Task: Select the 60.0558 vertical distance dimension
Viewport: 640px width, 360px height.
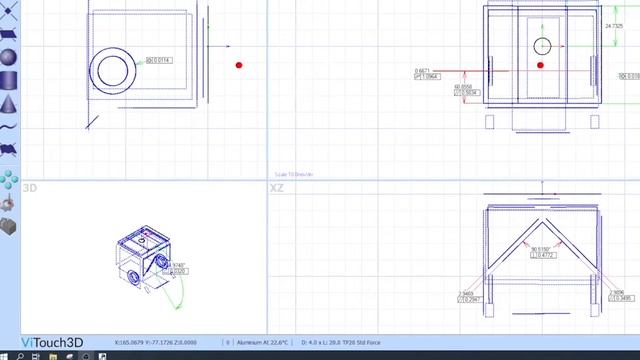Action: tap(463, 87)
